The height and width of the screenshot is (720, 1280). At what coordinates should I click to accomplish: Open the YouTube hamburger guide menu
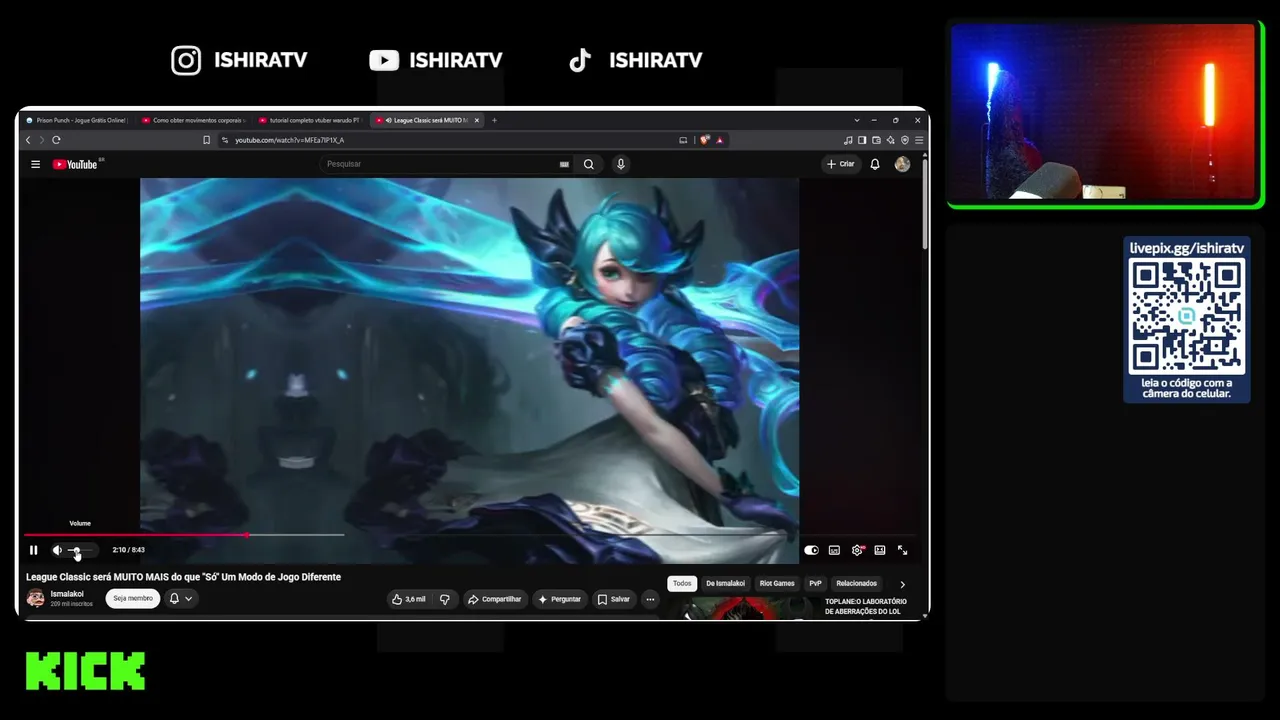[x=35, y=164]
